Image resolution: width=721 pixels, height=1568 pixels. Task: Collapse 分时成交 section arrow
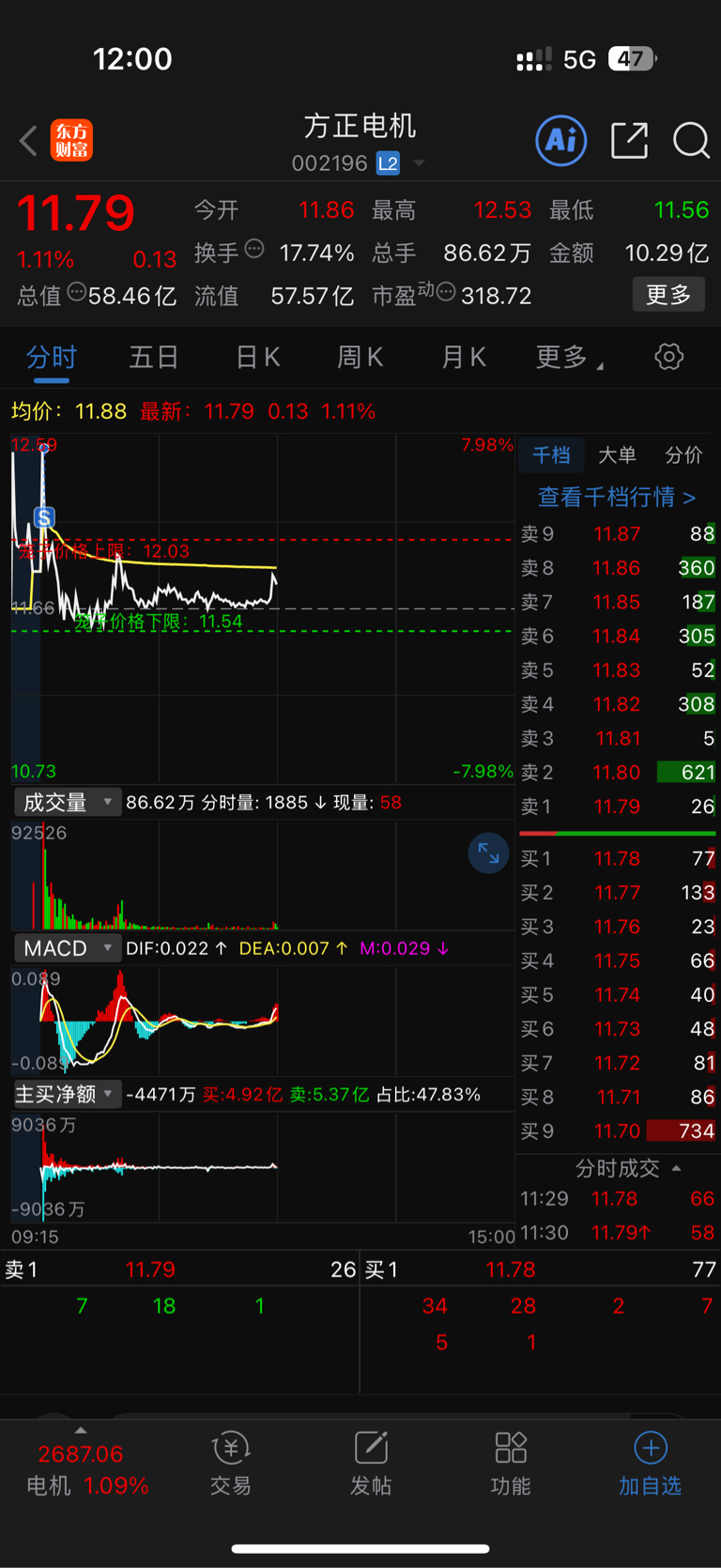point(676,1168)
